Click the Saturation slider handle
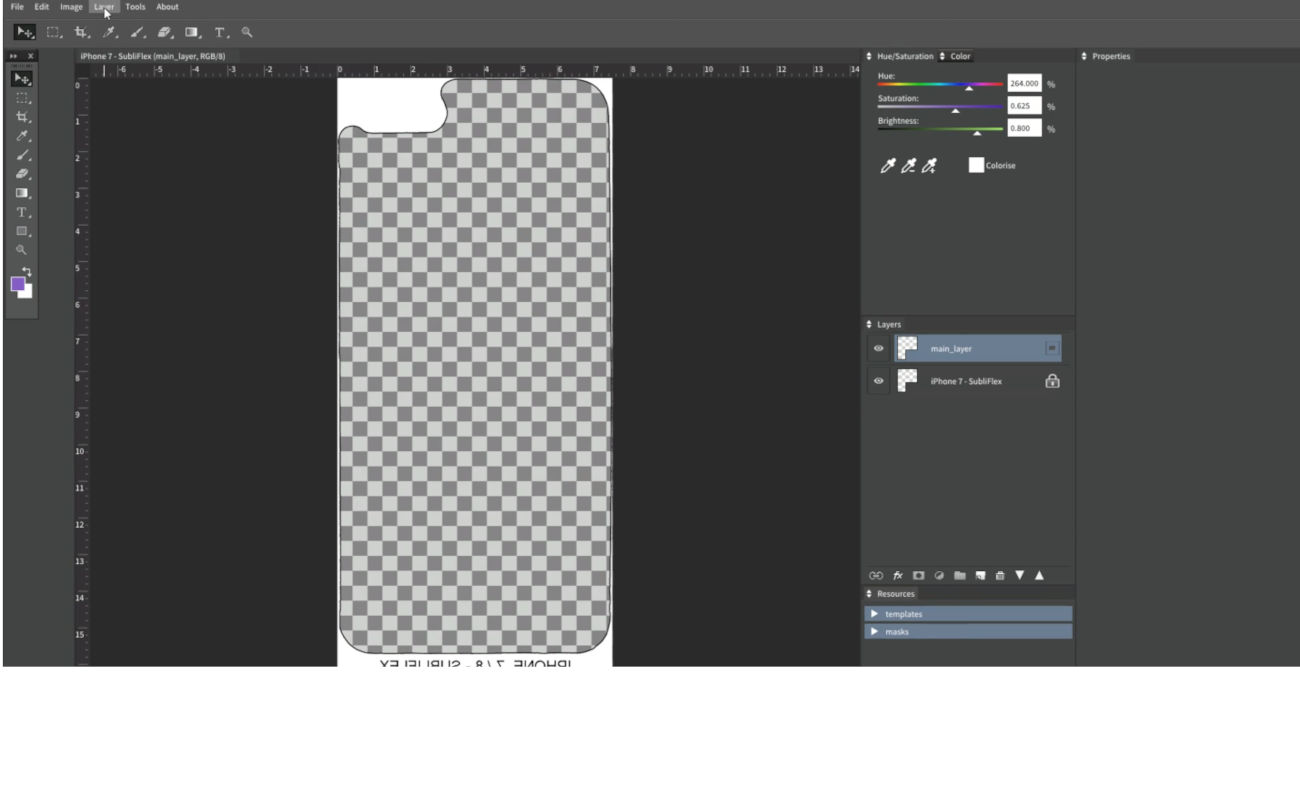 pos(955,110)
